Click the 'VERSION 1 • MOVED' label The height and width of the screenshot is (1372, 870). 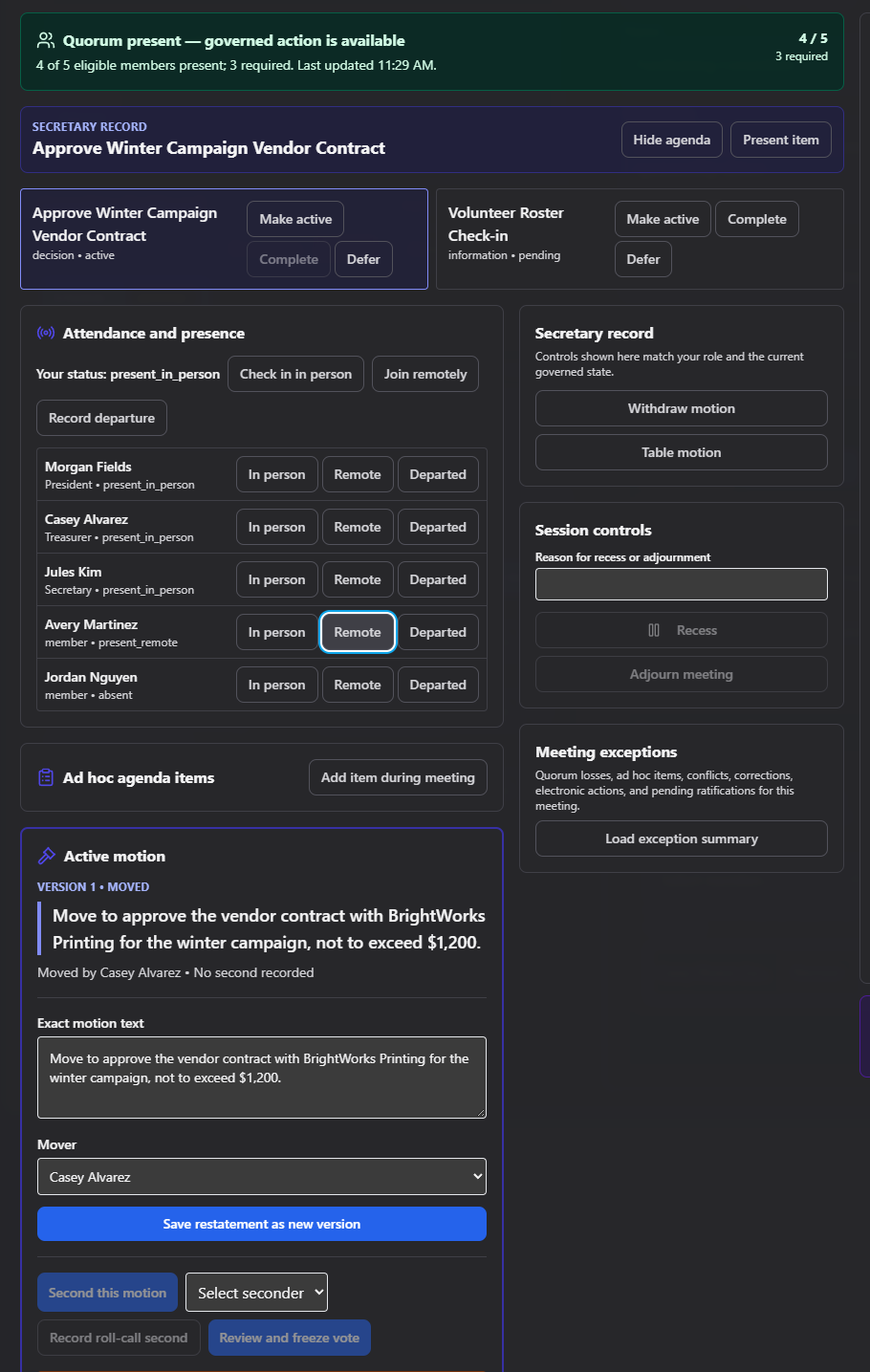(x=93, y=887)
